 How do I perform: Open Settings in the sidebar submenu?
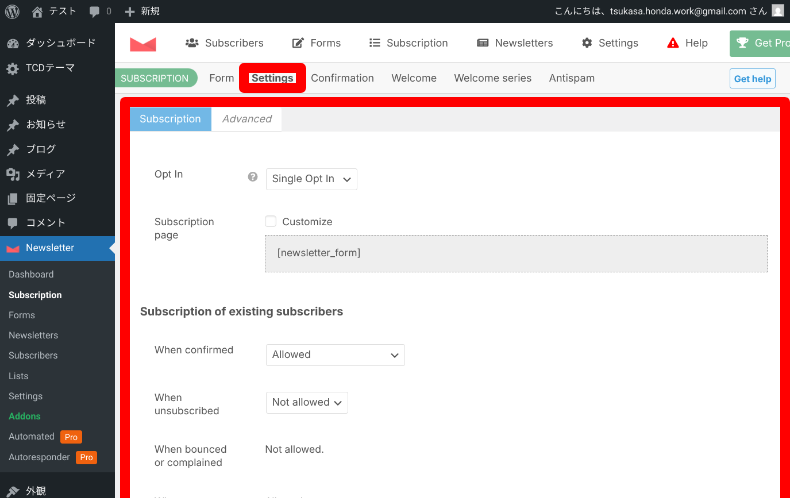pyautogui.click(x=25, y=396)
